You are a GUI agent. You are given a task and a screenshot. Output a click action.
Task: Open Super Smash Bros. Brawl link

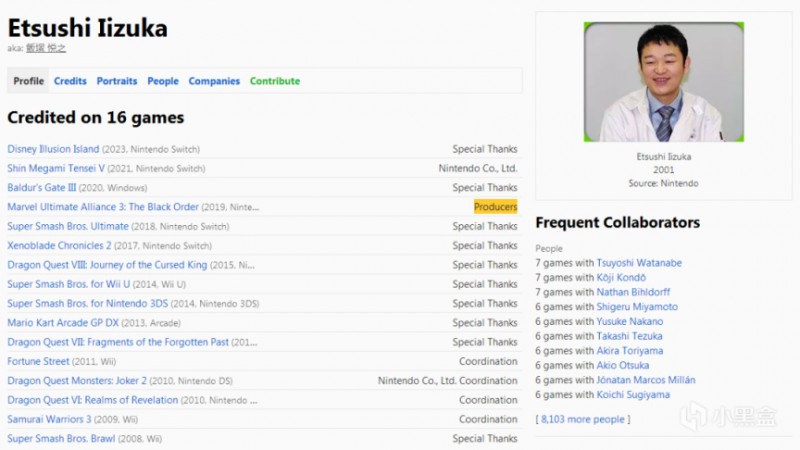[x=61, y=439]
